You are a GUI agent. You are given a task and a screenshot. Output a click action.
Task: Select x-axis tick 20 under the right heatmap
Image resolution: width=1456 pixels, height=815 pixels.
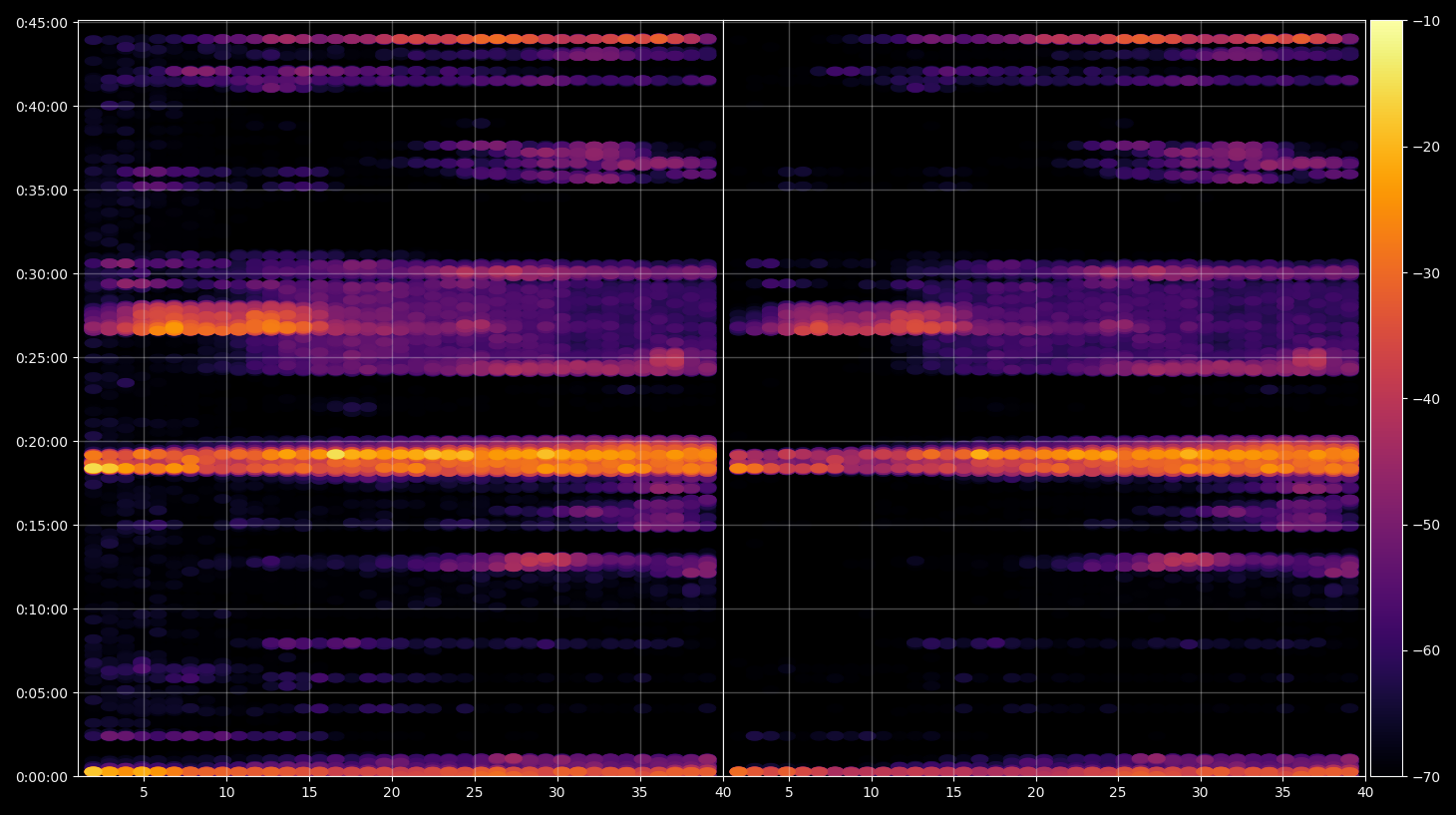pos(1036,793)
